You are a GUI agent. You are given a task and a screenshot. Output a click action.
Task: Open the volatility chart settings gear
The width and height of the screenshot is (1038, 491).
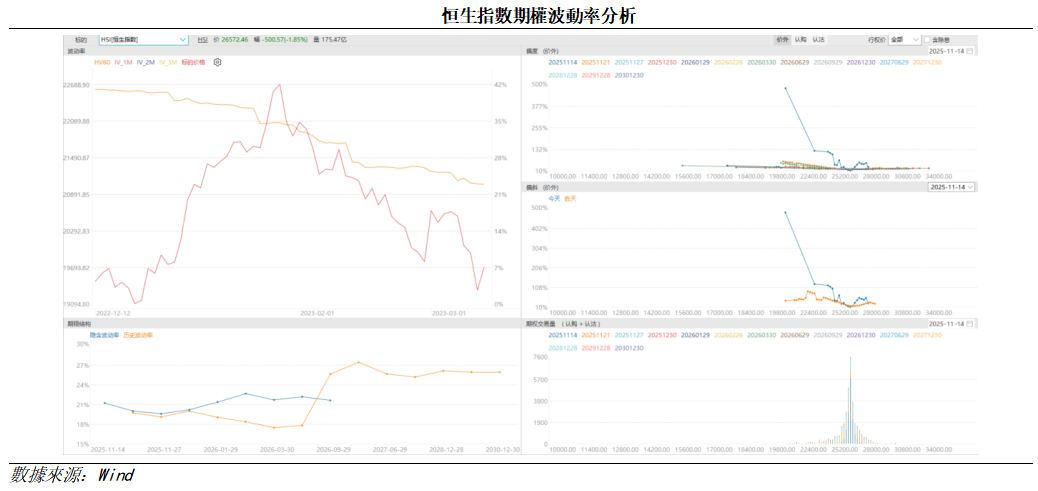(x=218, y=62)
